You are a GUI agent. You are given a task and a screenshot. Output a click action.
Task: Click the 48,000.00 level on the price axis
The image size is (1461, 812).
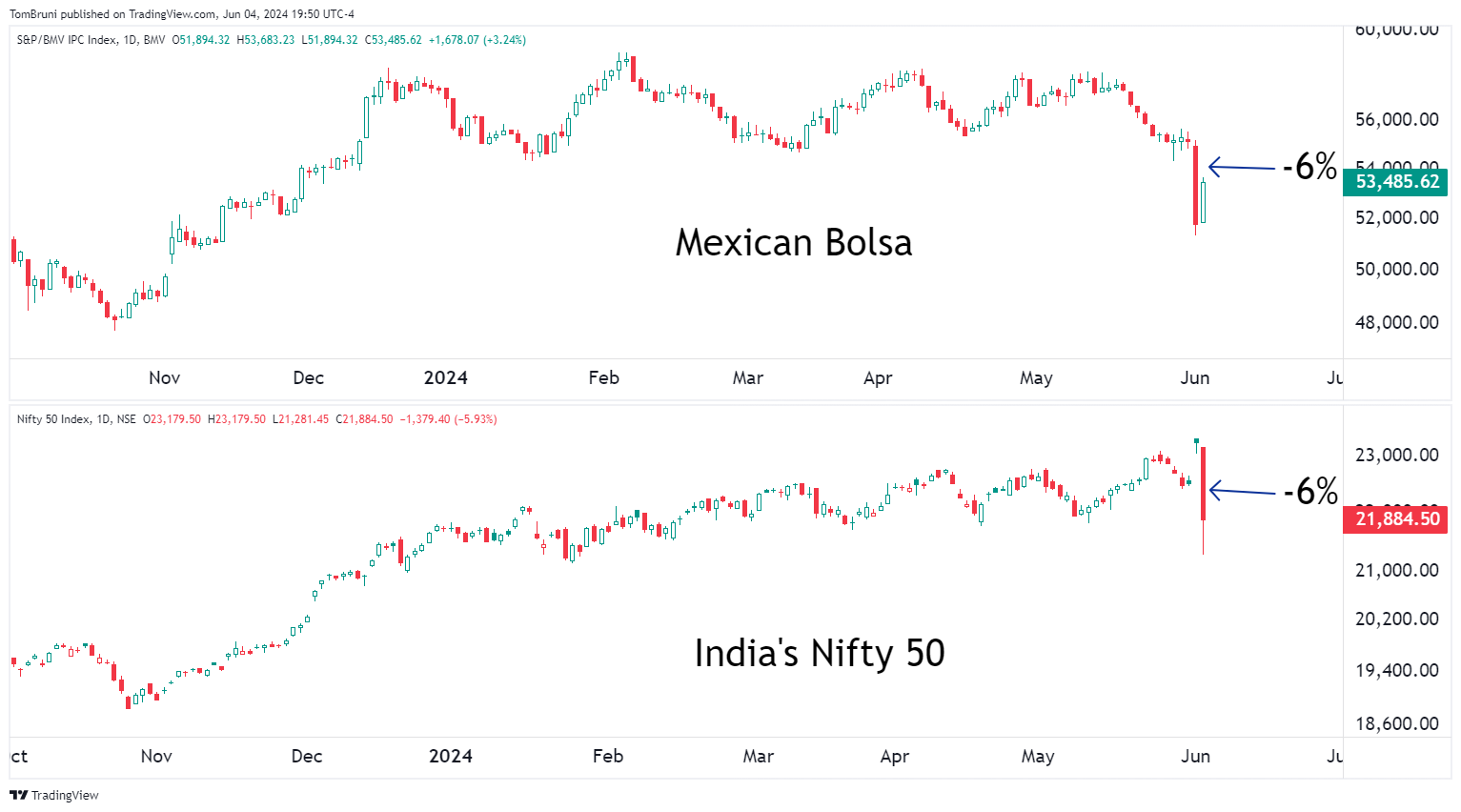coord(1396,322)
